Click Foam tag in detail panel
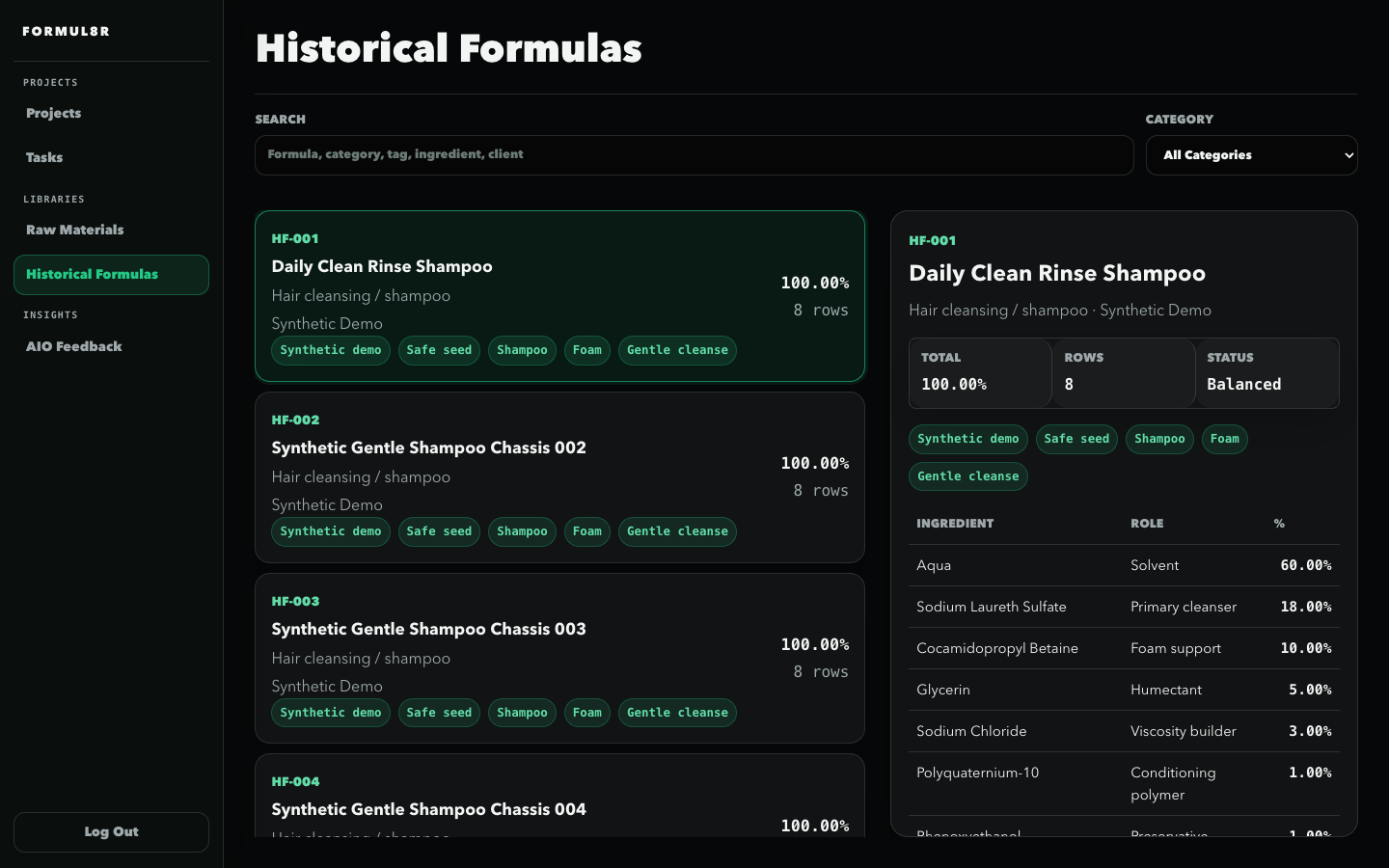 pos(1225,439)
